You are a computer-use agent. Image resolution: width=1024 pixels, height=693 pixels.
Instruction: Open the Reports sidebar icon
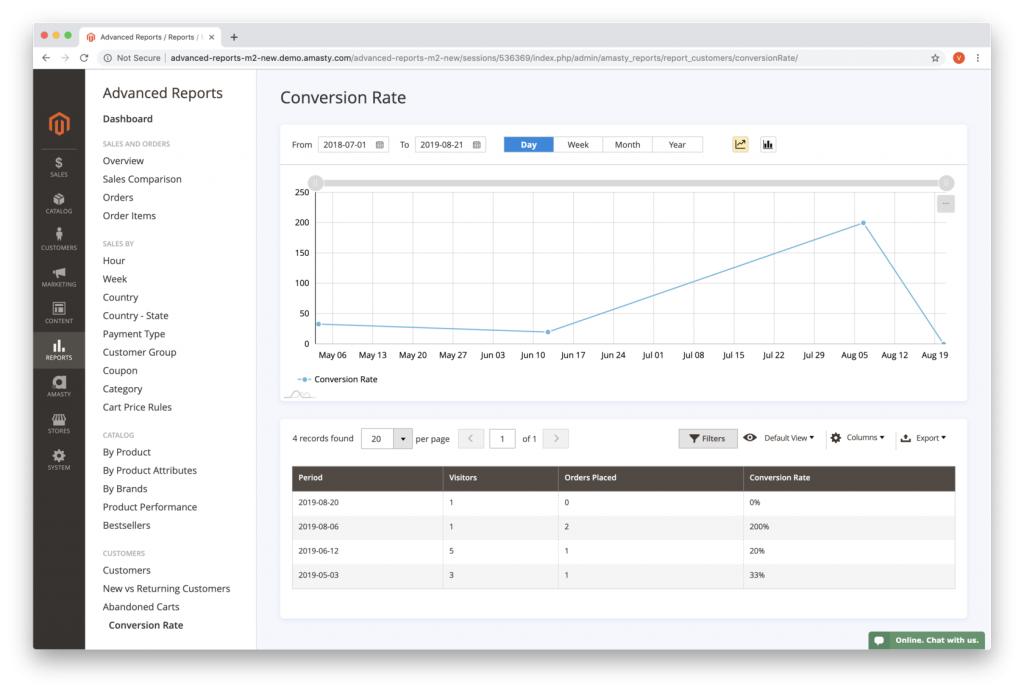58,349
